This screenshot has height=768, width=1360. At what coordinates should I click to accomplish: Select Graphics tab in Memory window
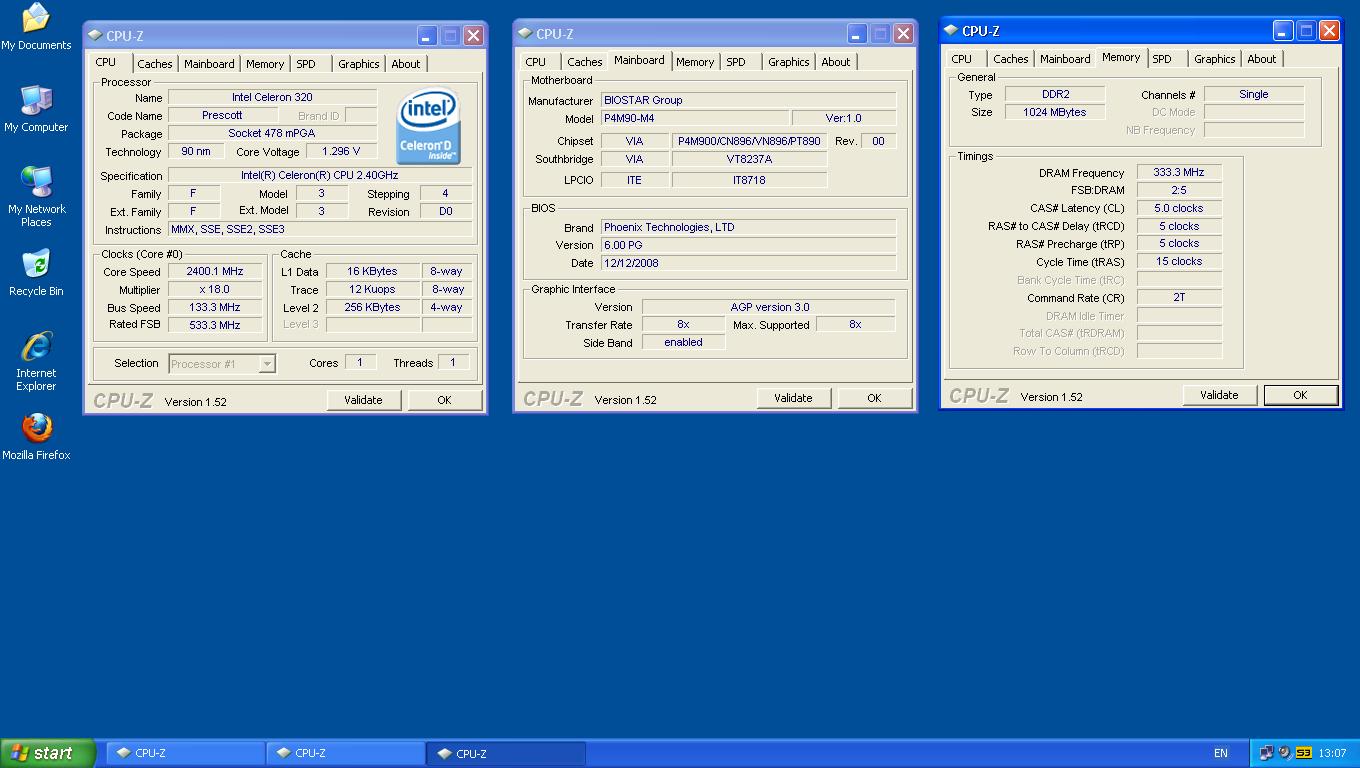click(1214, 59)
